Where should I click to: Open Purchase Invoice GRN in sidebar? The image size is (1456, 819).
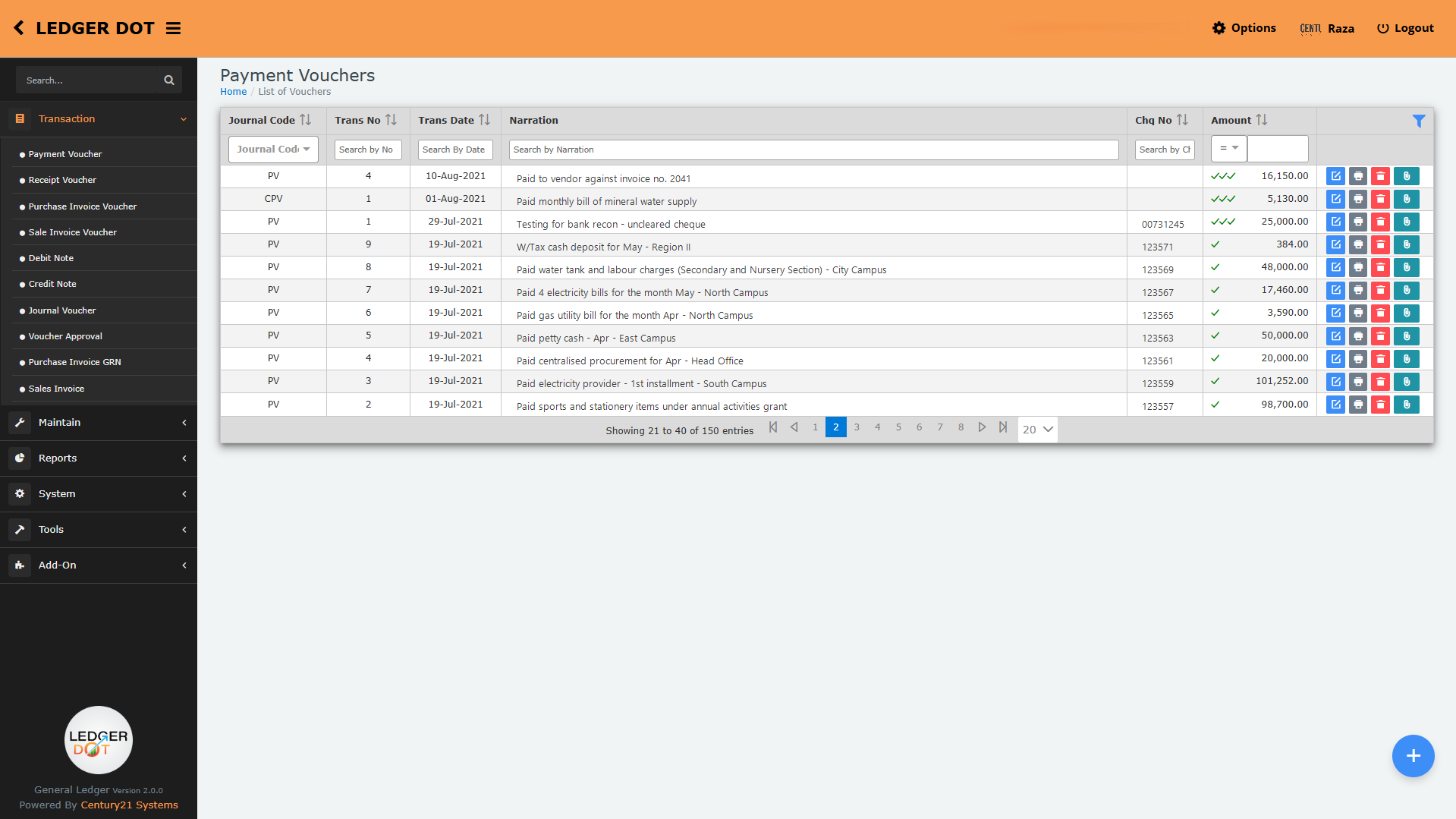tap(75, 362)
